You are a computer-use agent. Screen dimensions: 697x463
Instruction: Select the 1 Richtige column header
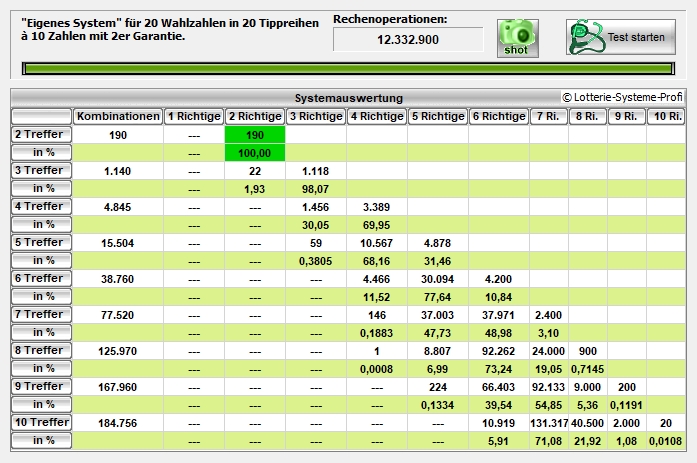pyautogui.click(x=194, y=116)
